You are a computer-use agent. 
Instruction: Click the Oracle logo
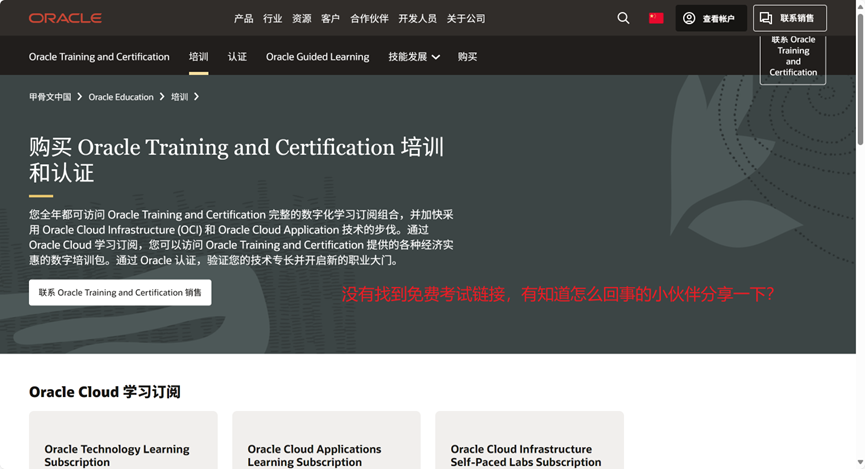(65, 18)
